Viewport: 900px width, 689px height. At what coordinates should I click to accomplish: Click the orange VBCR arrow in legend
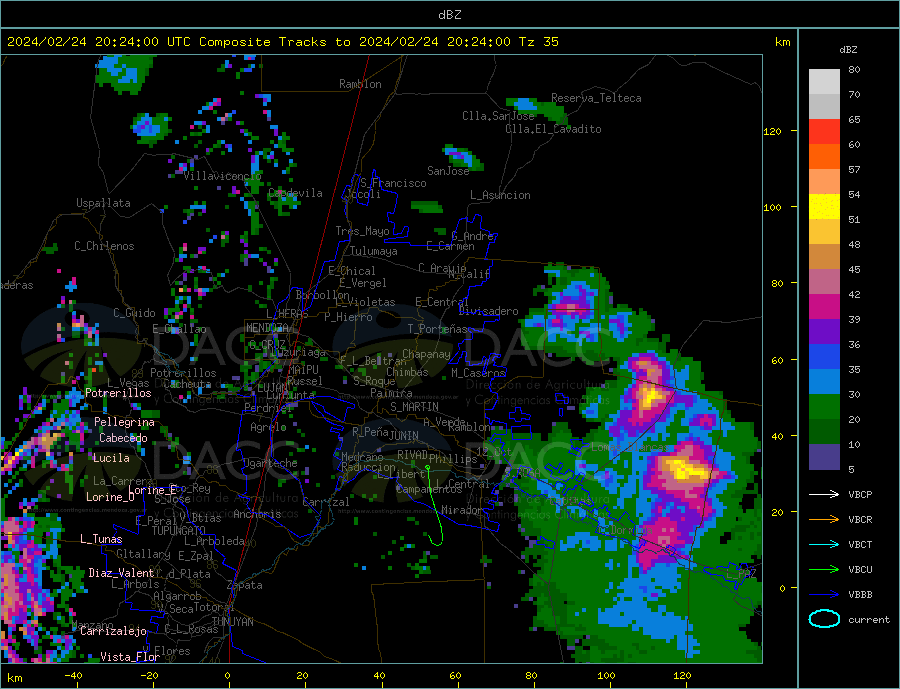point(824,520)
